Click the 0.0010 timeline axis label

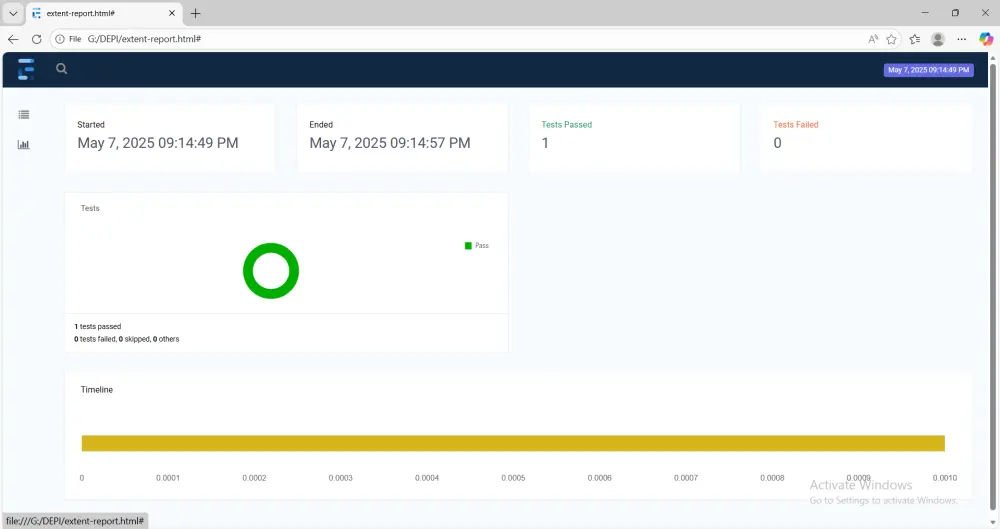click(945, 478)
